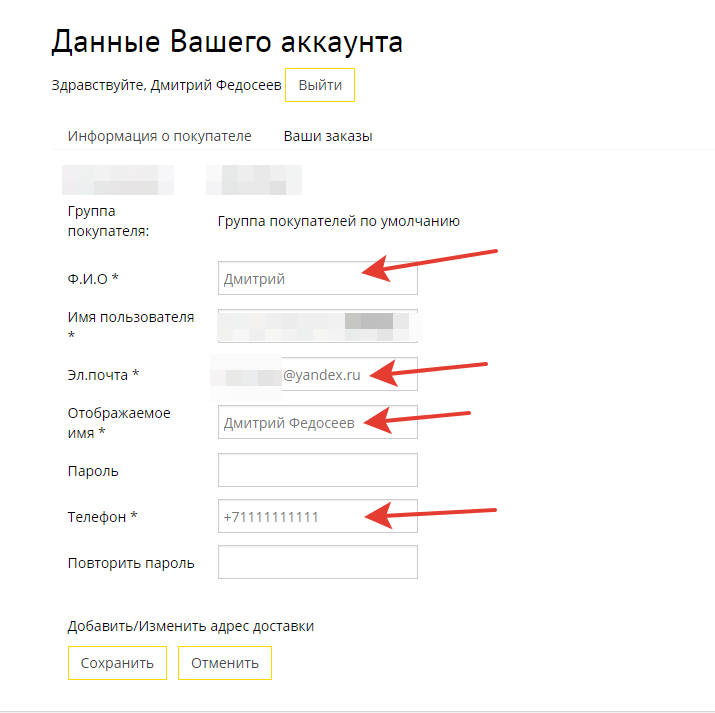Click the Имя пользователя * label

coord(131,326)
